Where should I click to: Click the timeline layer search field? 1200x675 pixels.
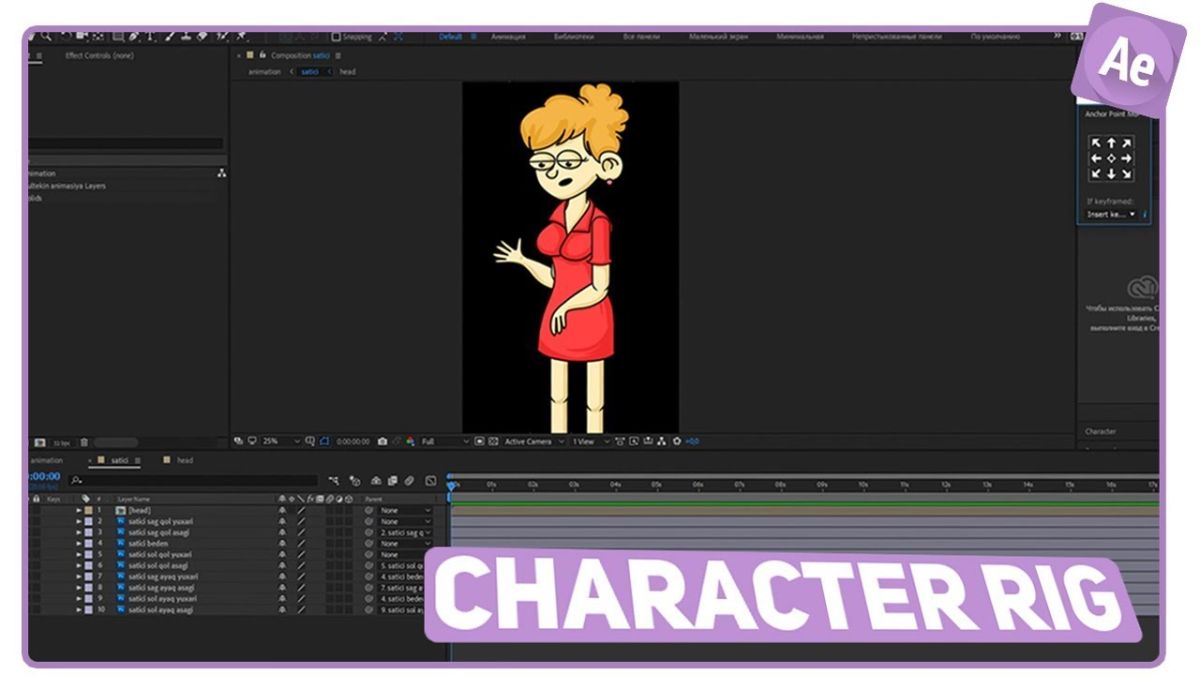tap(192, 481)
